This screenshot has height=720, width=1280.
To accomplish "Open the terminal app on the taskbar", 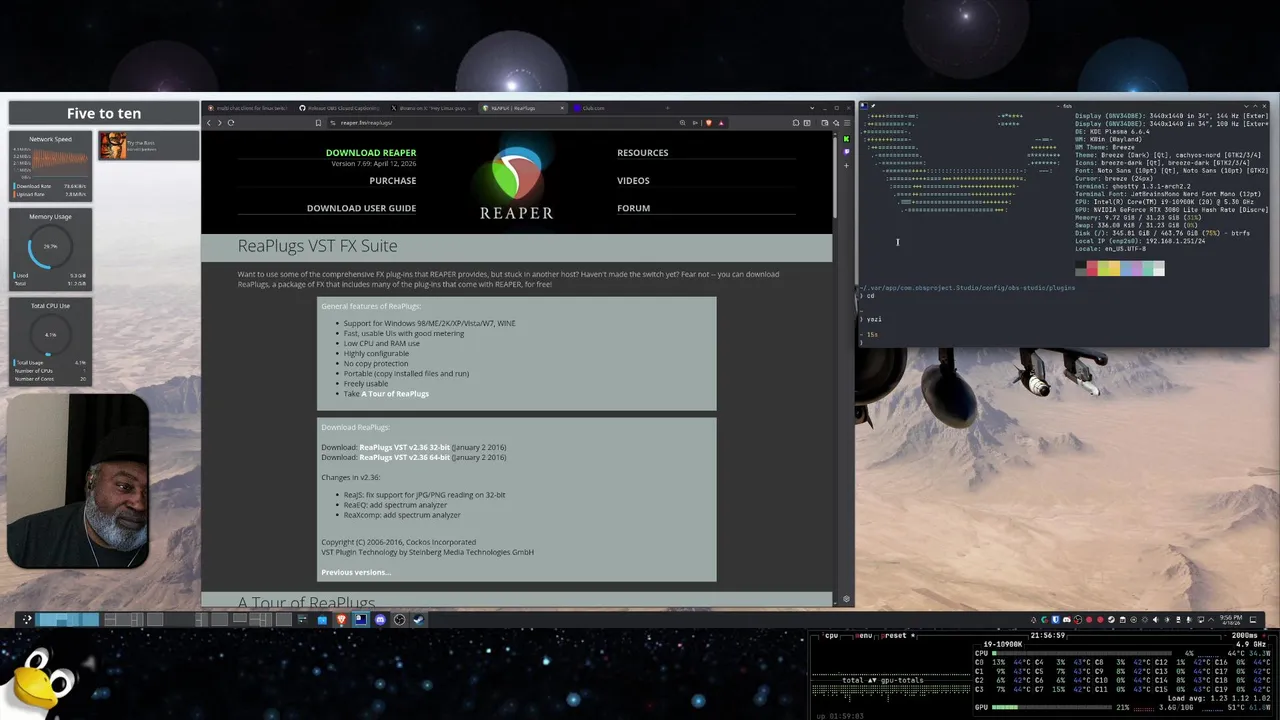I will pyautogui.click(x=360, y=619).
